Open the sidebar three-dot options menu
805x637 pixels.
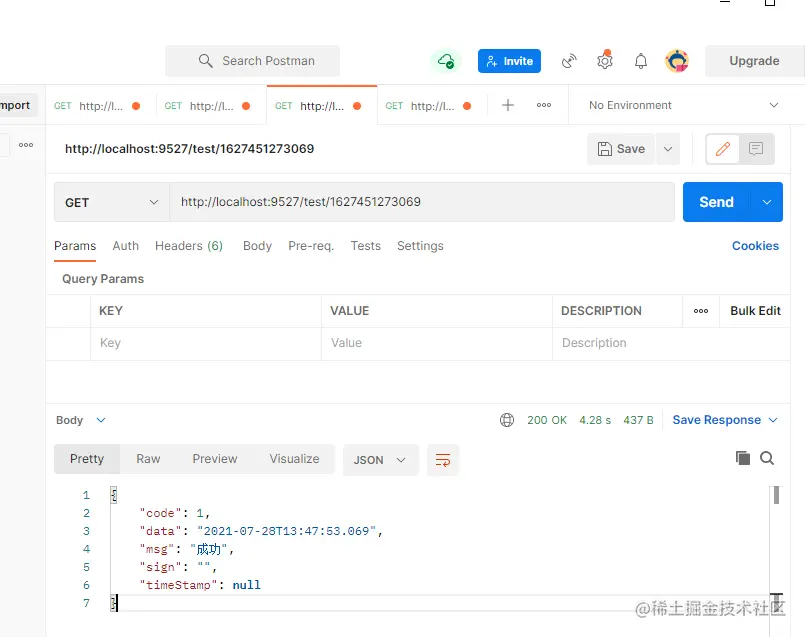point(26,145)
